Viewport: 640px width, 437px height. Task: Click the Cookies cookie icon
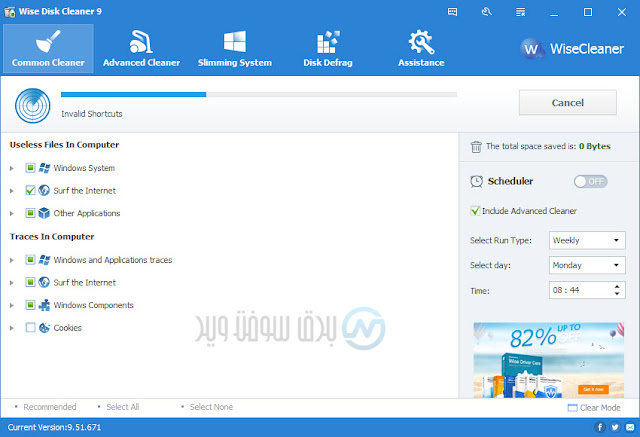pyautogui.click(x=44, y=327)
